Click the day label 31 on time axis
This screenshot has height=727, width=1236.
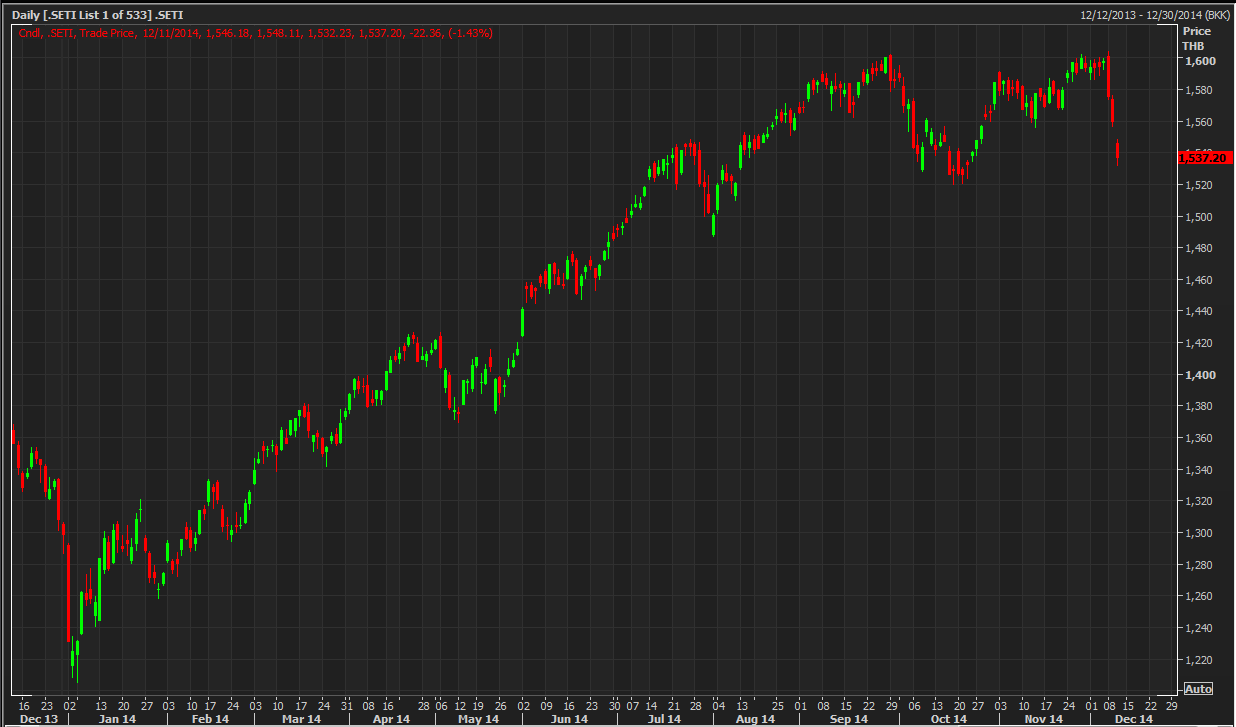(346, 704)
